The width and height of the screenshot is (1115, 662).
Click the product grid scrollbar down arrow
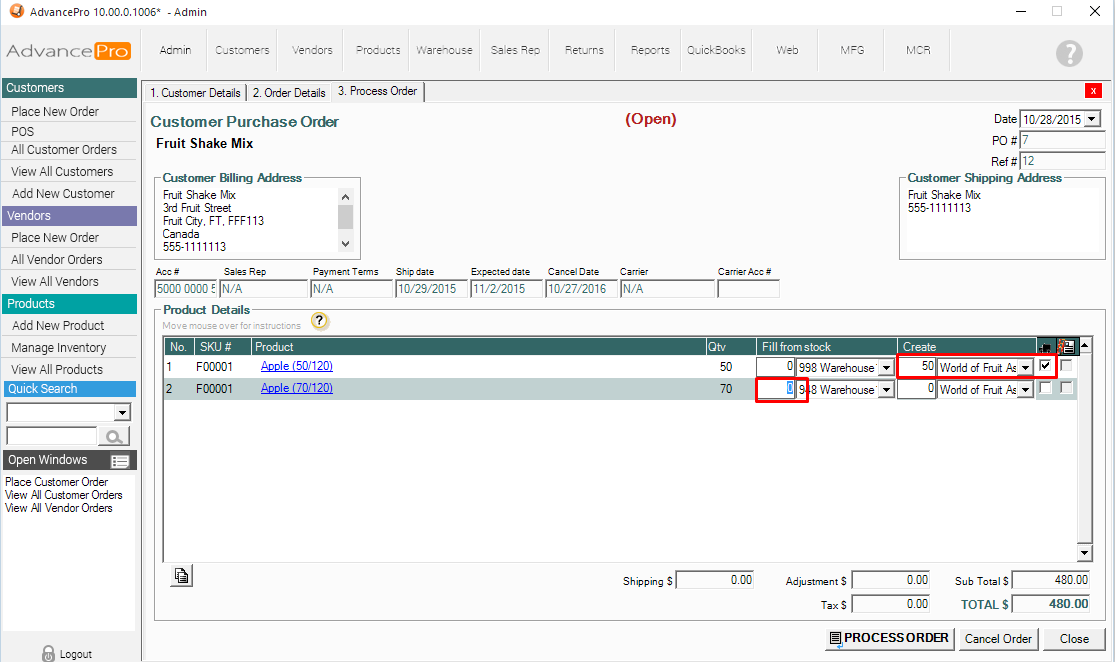pyautogui.click(x=1085, y=553)
